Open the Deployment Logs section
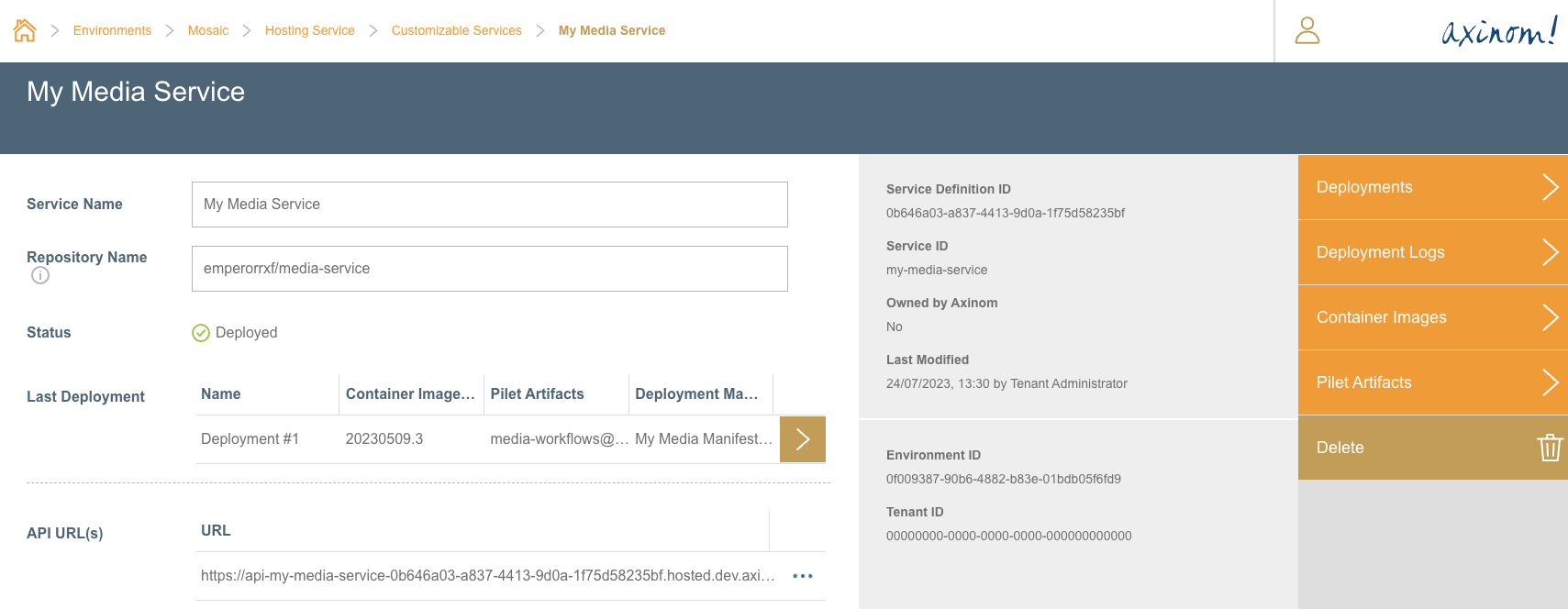 click(x=1432, y=252)
